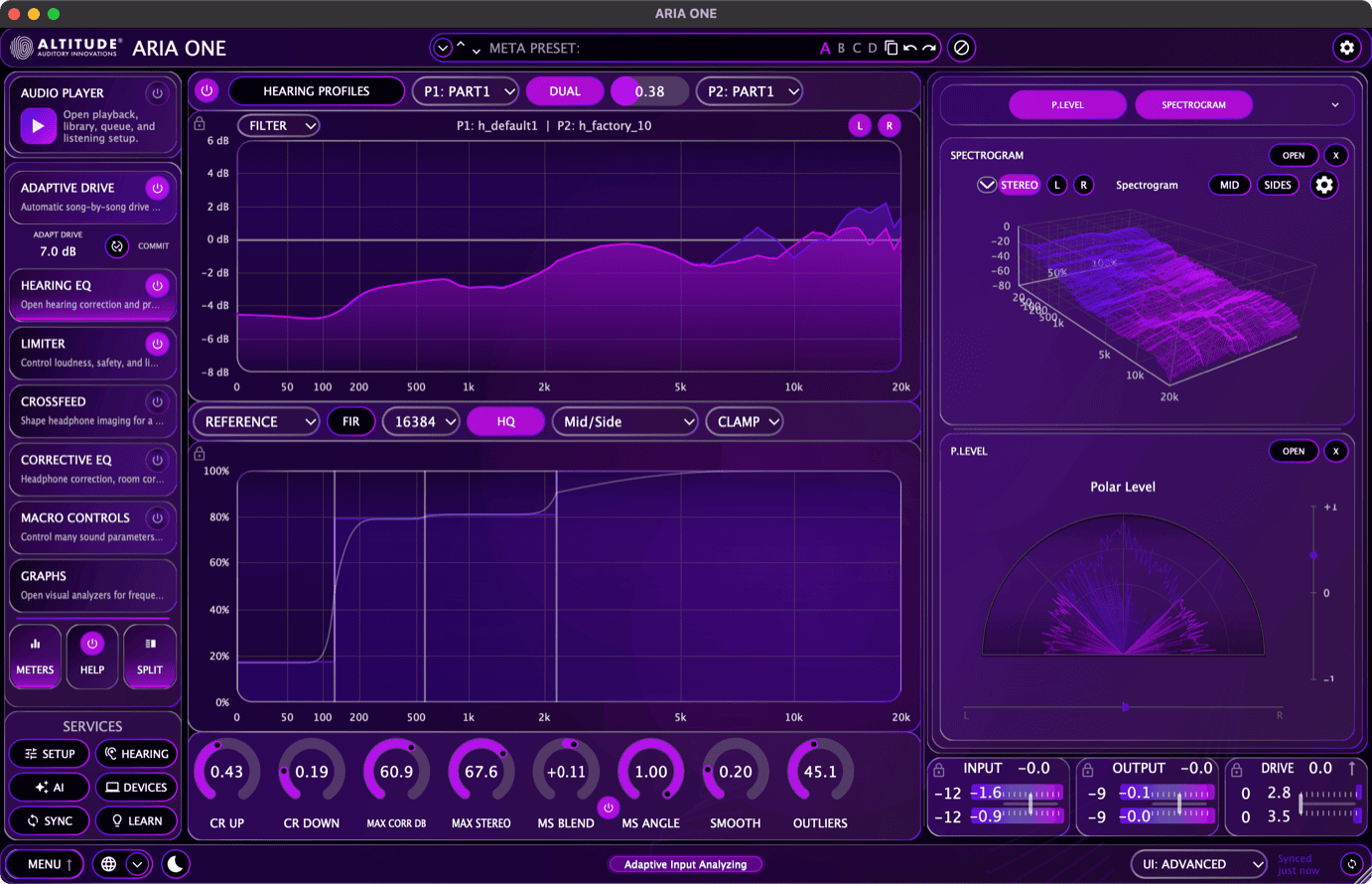
Task: Select meta preset slot B
Action: 841,48
